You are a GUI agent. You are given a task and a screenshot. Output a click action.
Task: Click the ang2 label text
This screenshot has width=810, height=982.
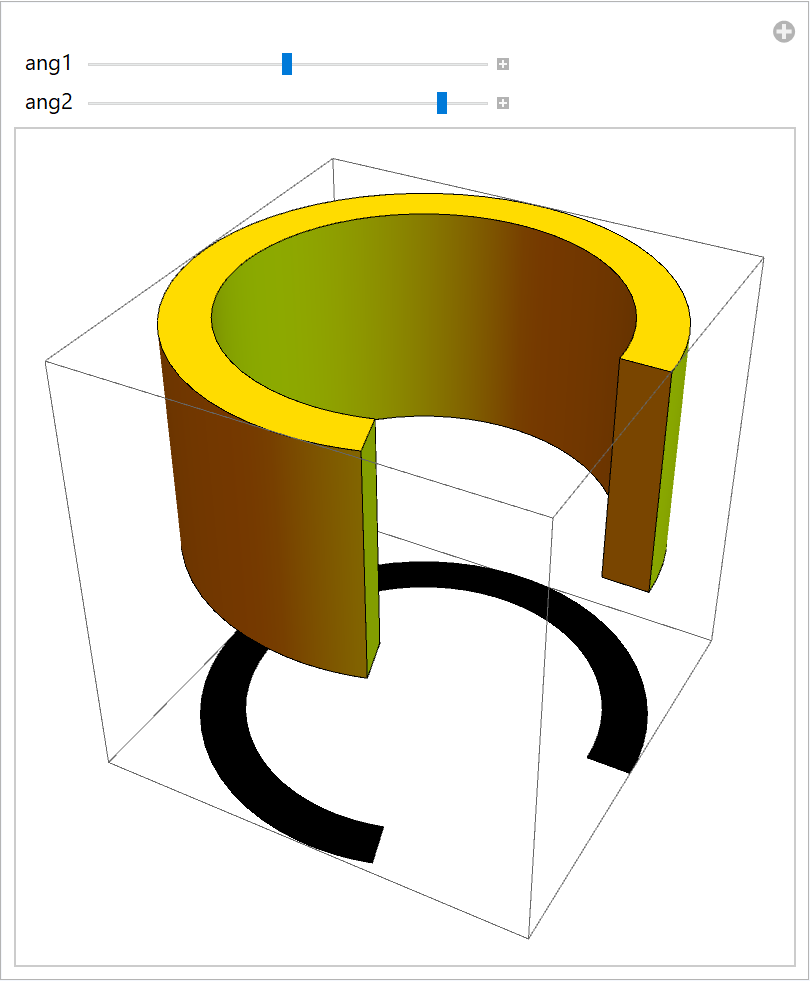[x=49, y=103]
